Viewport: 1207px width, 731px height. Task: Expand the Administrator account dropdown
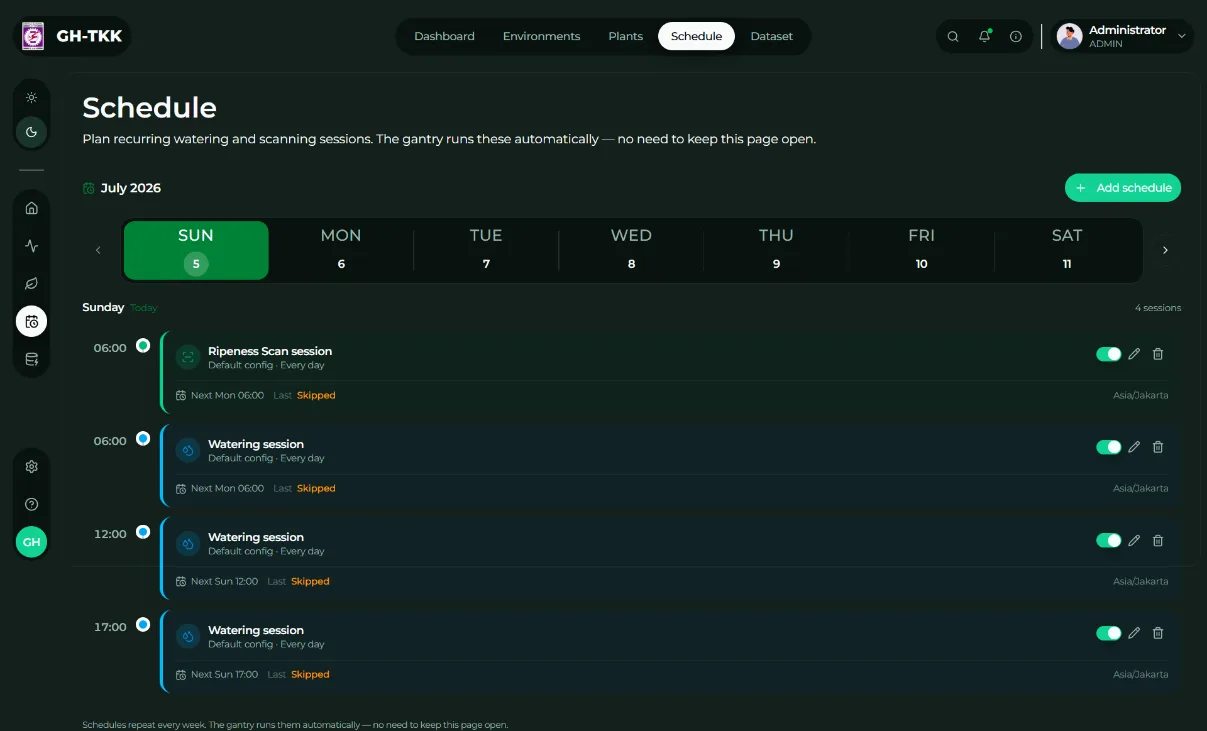coord(1182,37)
